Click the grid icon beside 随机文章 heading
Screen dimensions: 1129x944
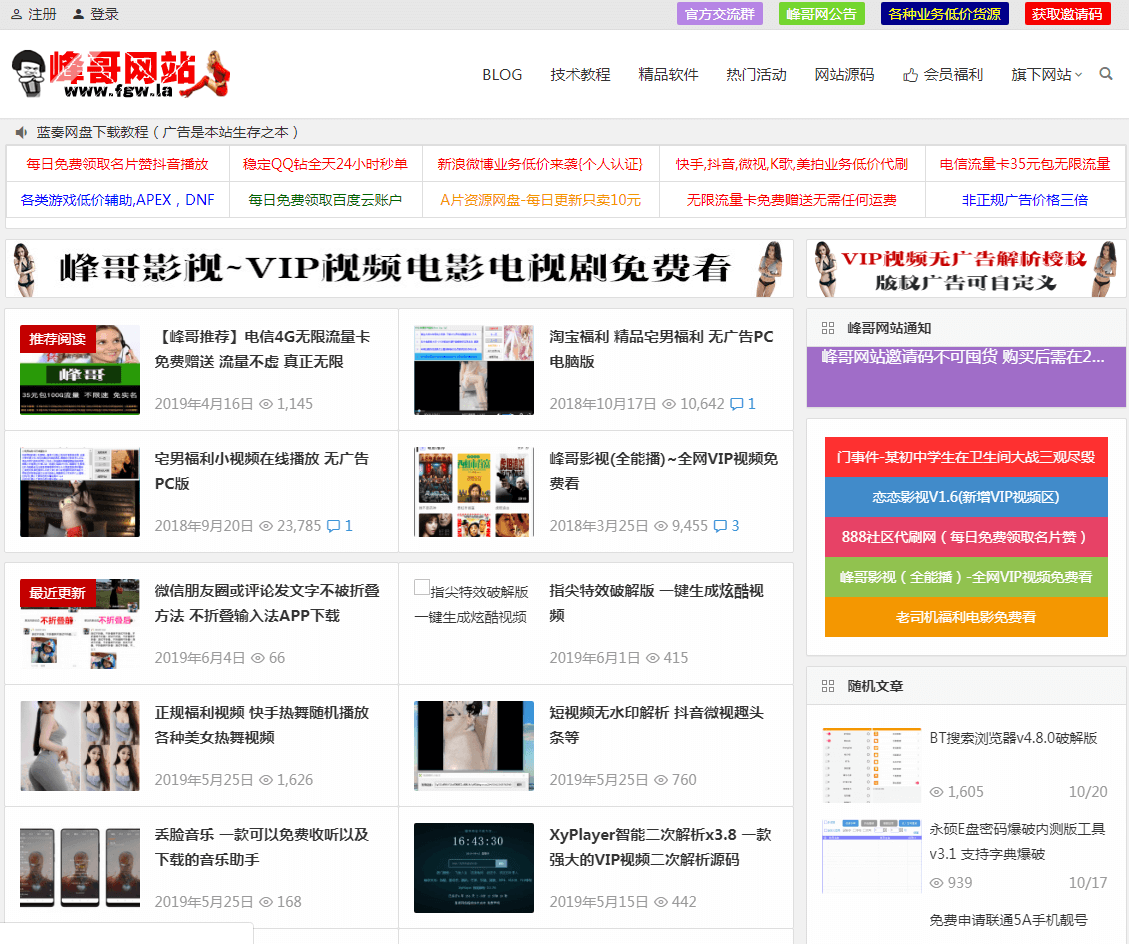828,686
